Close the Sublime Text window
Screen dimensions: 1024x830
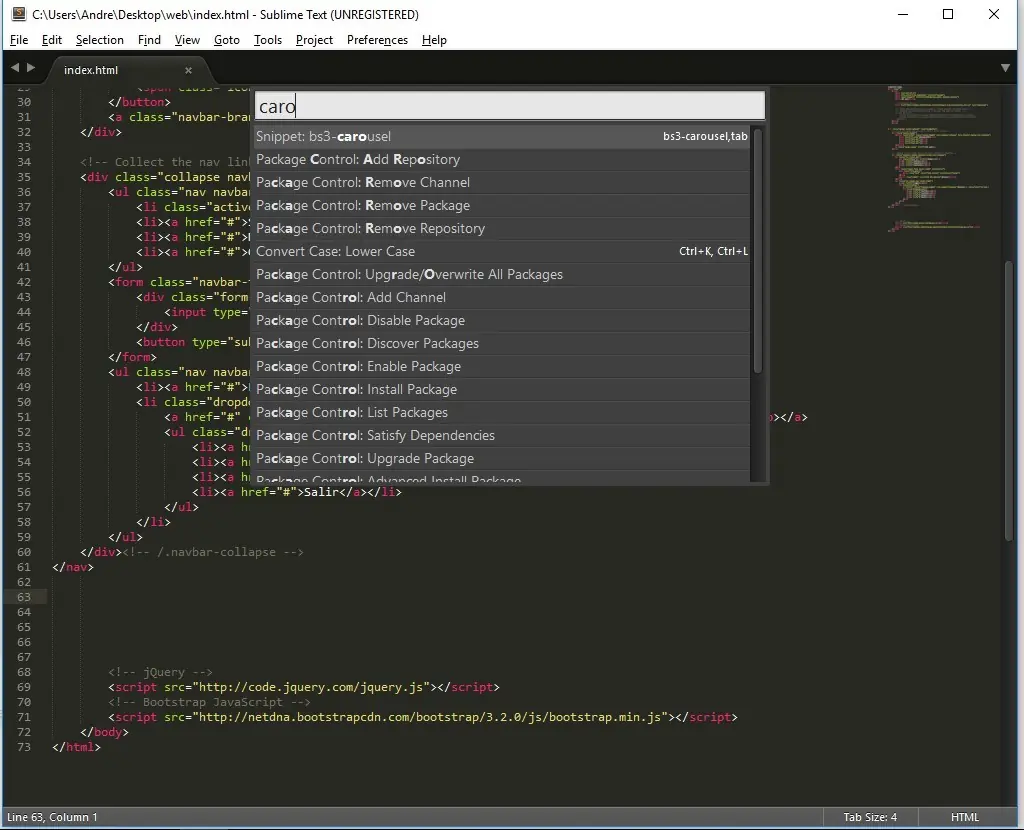pos(994,14)
